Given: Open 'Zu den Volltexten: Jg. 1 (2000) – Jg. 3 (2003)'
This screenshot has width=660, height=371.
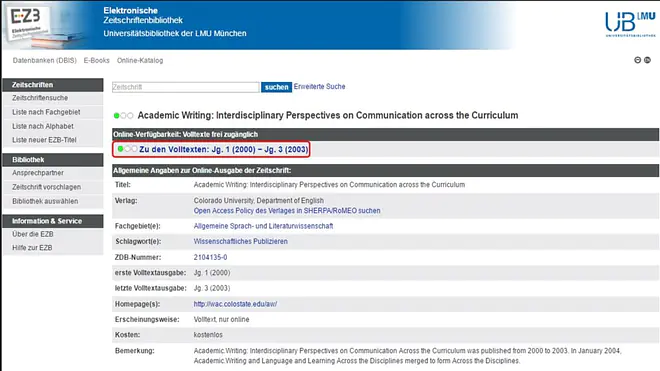Looking at the screenshot, I should click(x=224, y=149).
